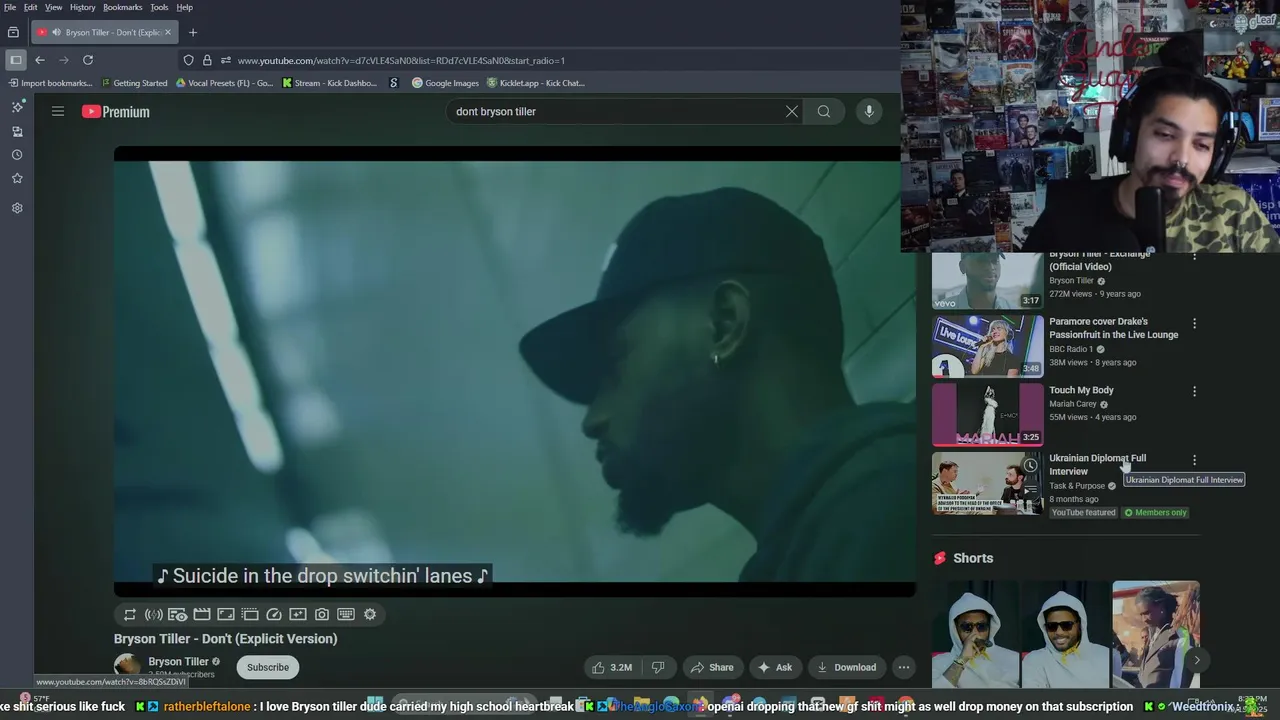Screen dimensions: 1280x720
Task: Open Import bookmarks in bookmarks bar
Action: pyautogui.click(x=50, y=83)
